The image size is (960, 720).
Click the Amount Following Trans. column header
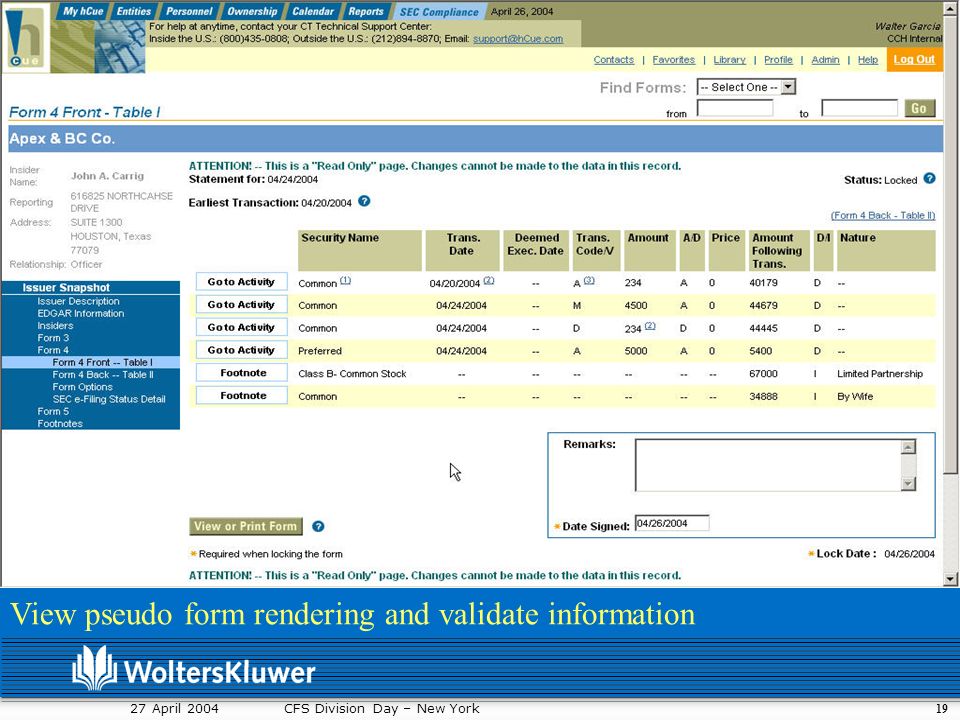[779, 250]
